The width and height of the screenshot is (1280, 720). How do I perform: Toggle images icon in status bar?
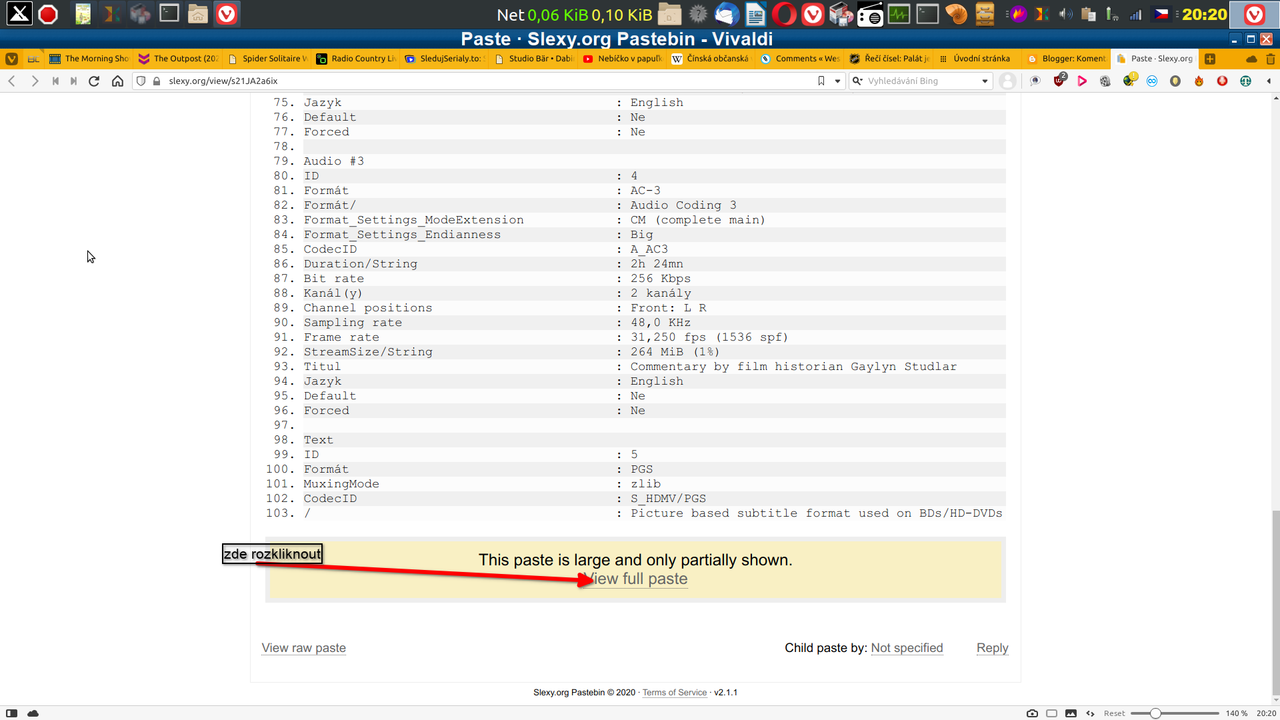1071,713
